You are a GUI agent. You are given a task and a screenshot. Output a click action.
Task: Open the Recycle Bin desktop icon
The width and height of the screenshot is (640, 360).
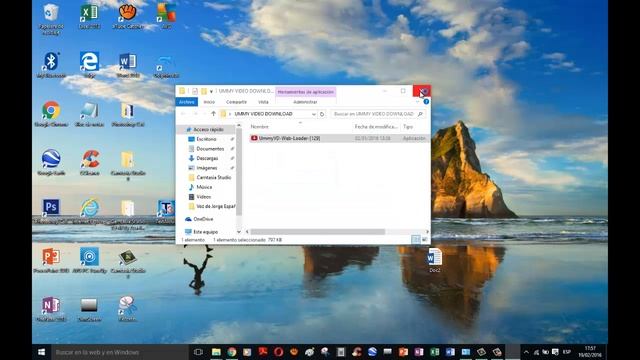pyautogui.click(x=51, y=18)
